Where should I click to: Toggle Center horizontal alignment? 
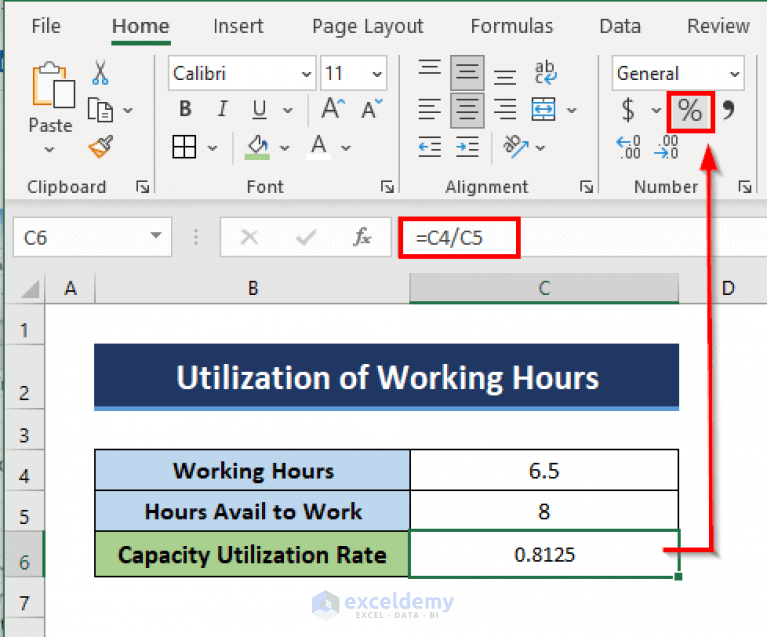tap(467, 110)
